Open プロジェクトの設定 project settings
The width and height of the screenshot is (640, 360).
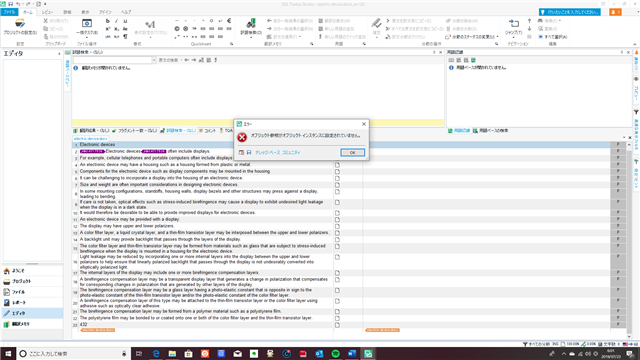point(20,27)
